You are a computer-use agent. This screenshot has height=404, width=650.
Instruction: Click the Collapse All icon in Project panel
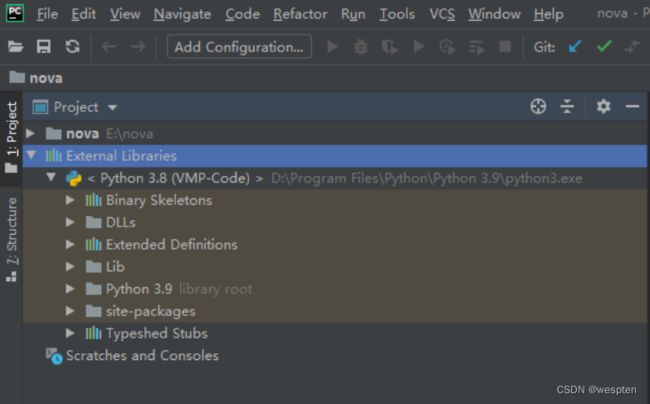(567, 107)
